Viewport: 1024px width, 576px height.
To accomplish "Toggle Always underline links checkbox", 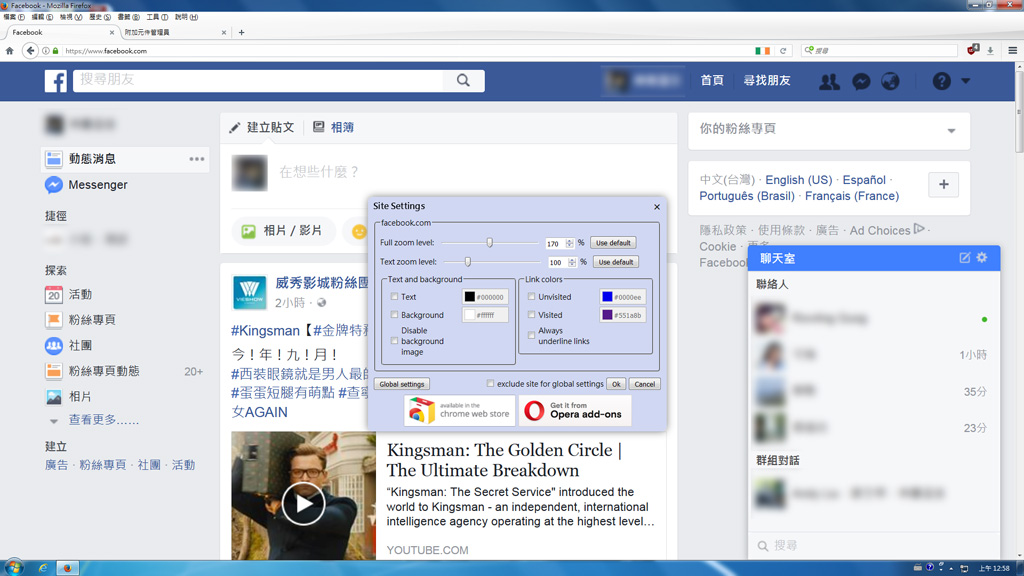I will [531, 336].
